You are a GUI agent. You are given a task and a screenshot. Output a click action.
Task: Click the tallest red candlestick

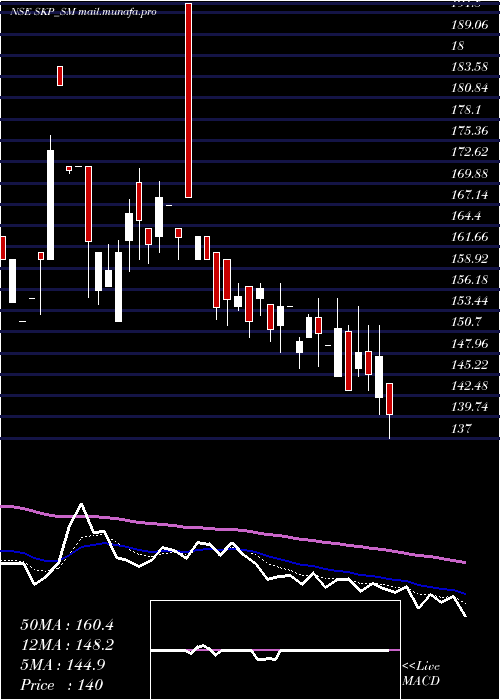(189, 100)
